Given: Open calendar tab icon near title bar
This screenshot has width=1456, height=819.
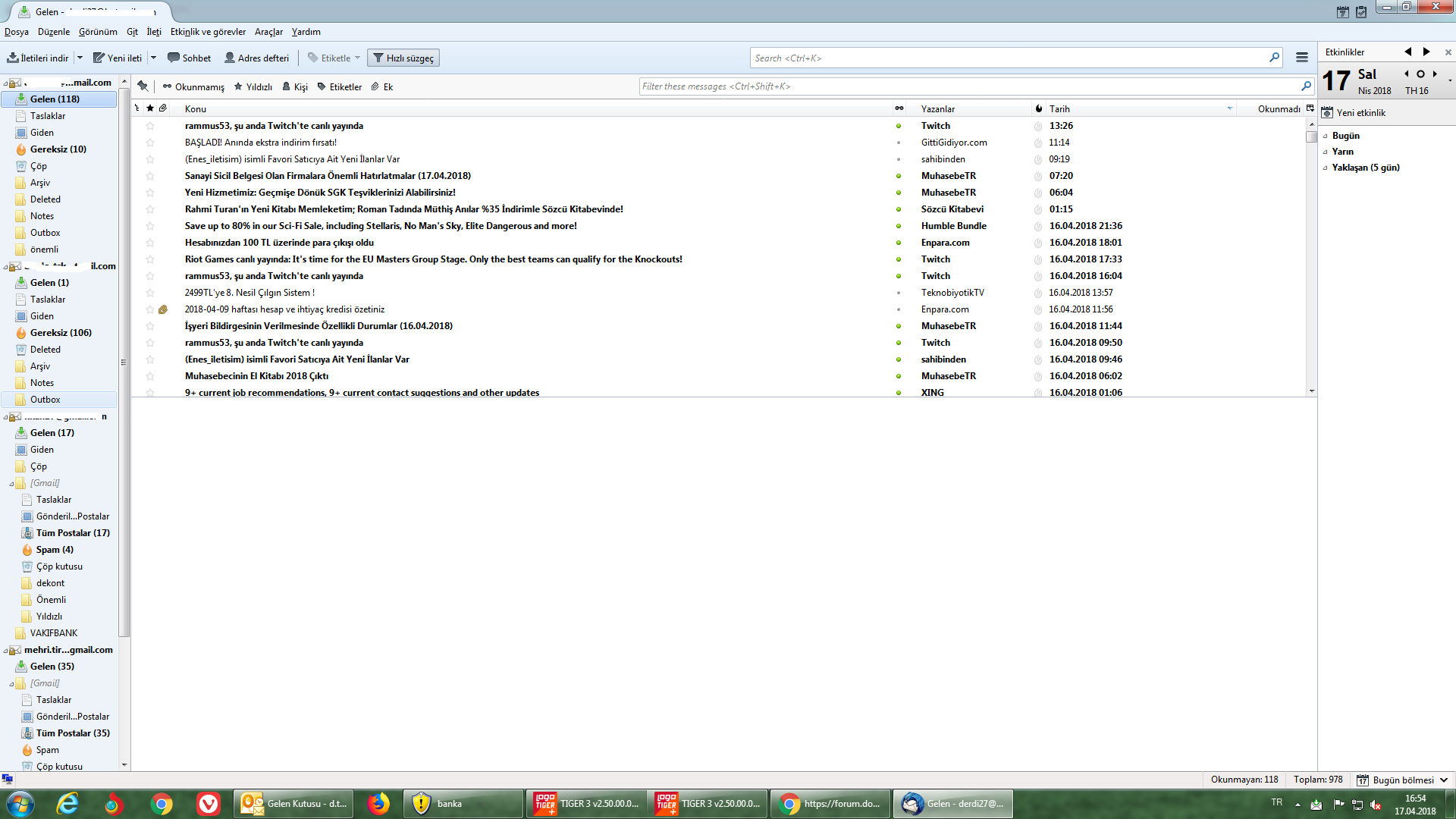Looking at the screenshot, I should 1343,11.
